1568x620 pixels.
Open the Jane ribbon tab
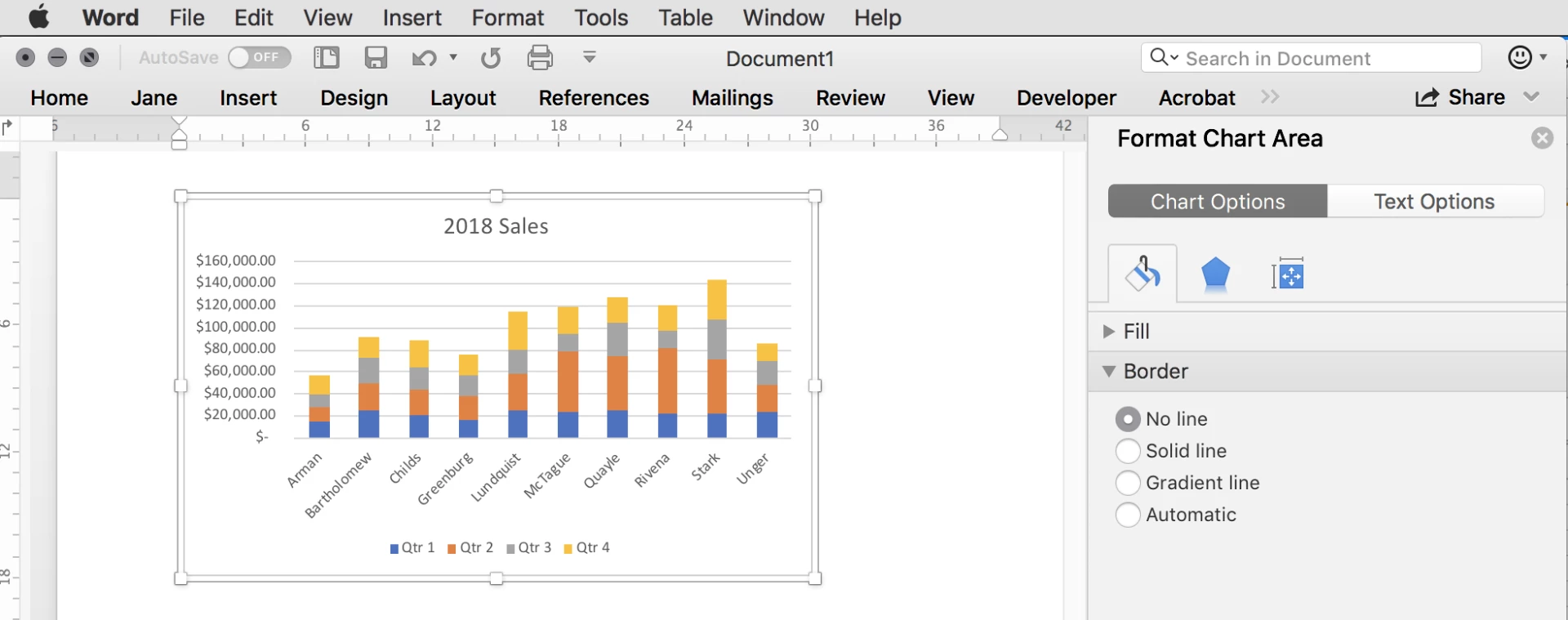point(154,98)
